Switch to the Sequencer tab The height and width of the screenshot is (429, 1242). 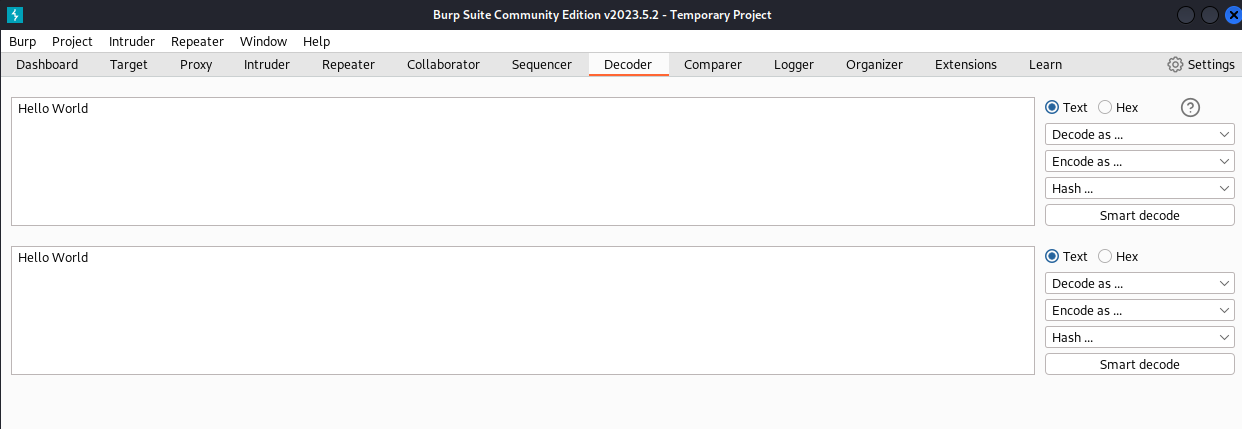(542, 64)
